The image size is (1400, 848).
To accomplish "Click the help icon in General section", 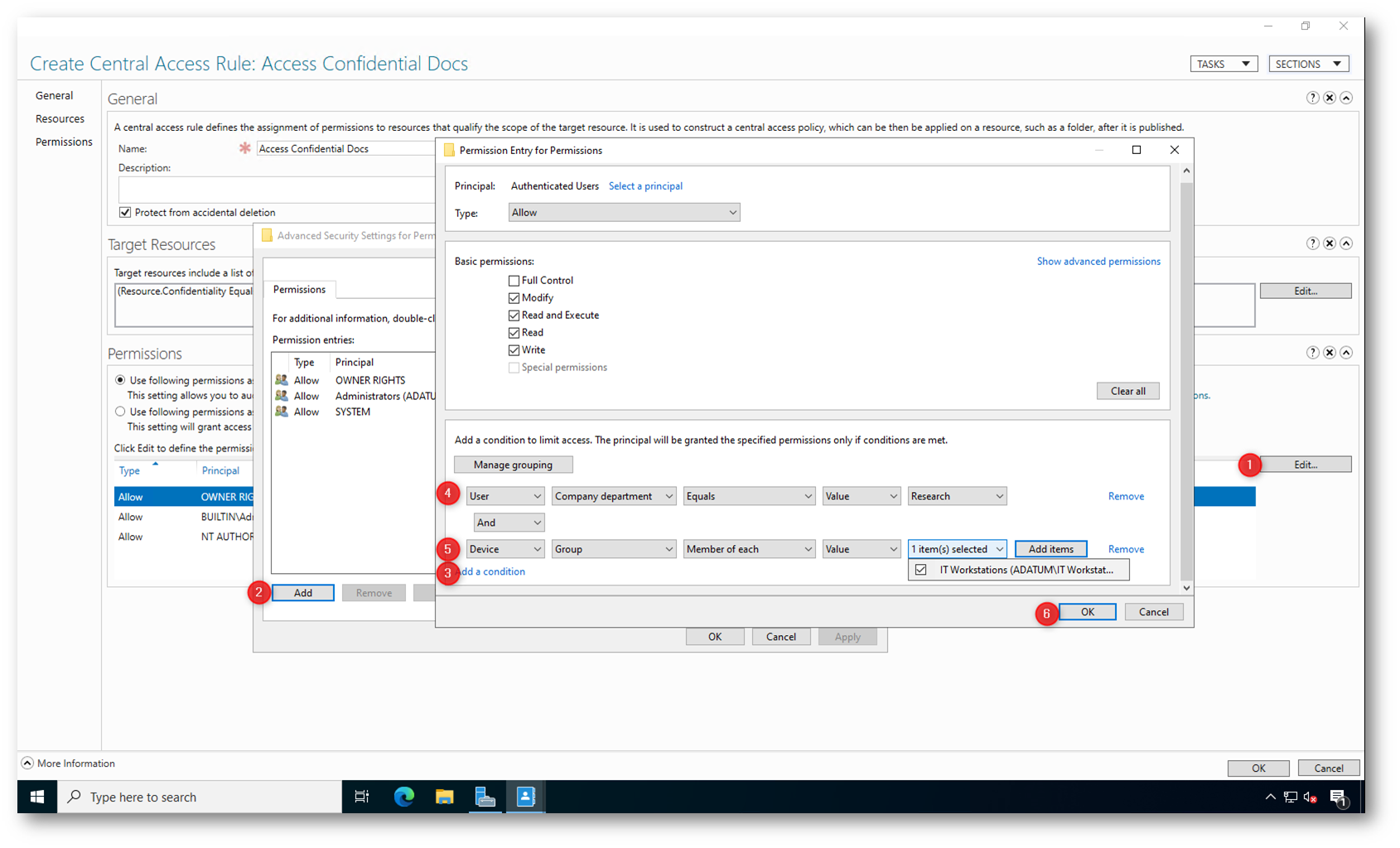I will [x=1313, y=98].
